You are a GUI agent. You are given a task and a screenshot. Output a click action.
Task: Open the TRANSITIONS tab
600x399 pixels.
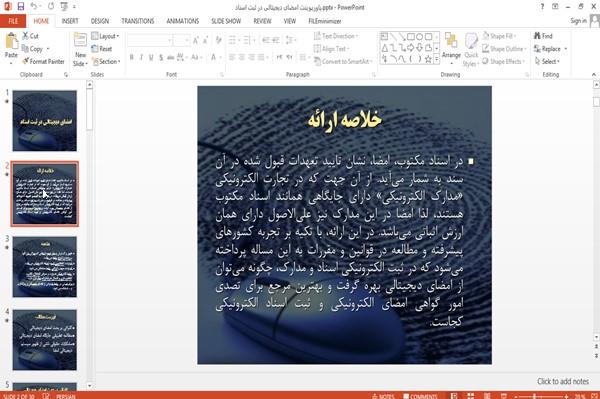click(138, 21)
